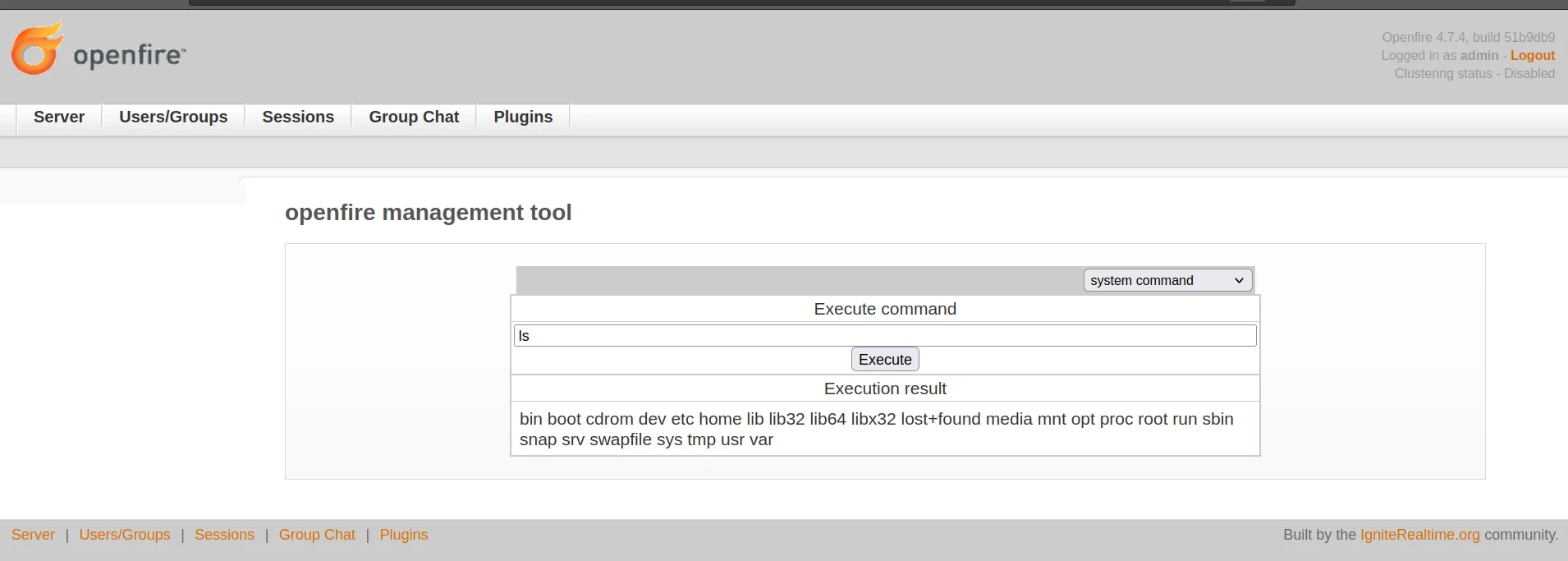Click the footer Plugins link
1568x561 pixels.
[404, 535]
